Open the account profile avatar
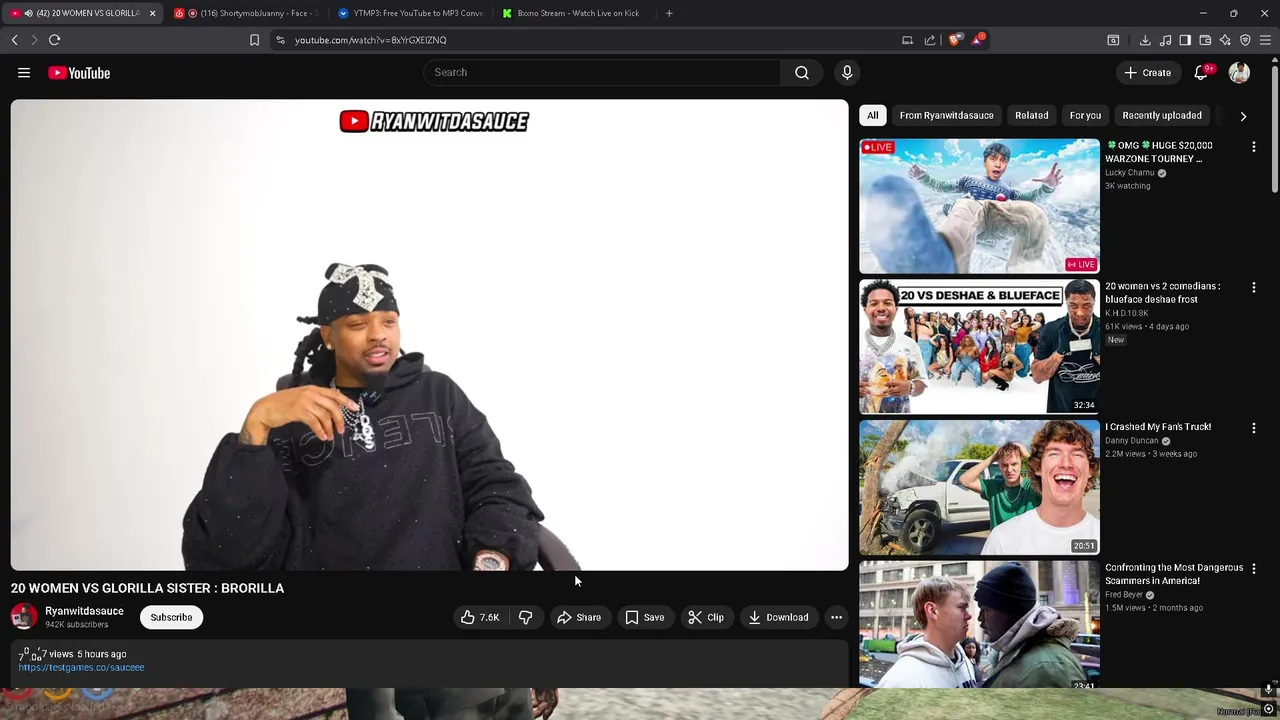1280x720 pixels. pyautogui.click(x=1239, y=73)
